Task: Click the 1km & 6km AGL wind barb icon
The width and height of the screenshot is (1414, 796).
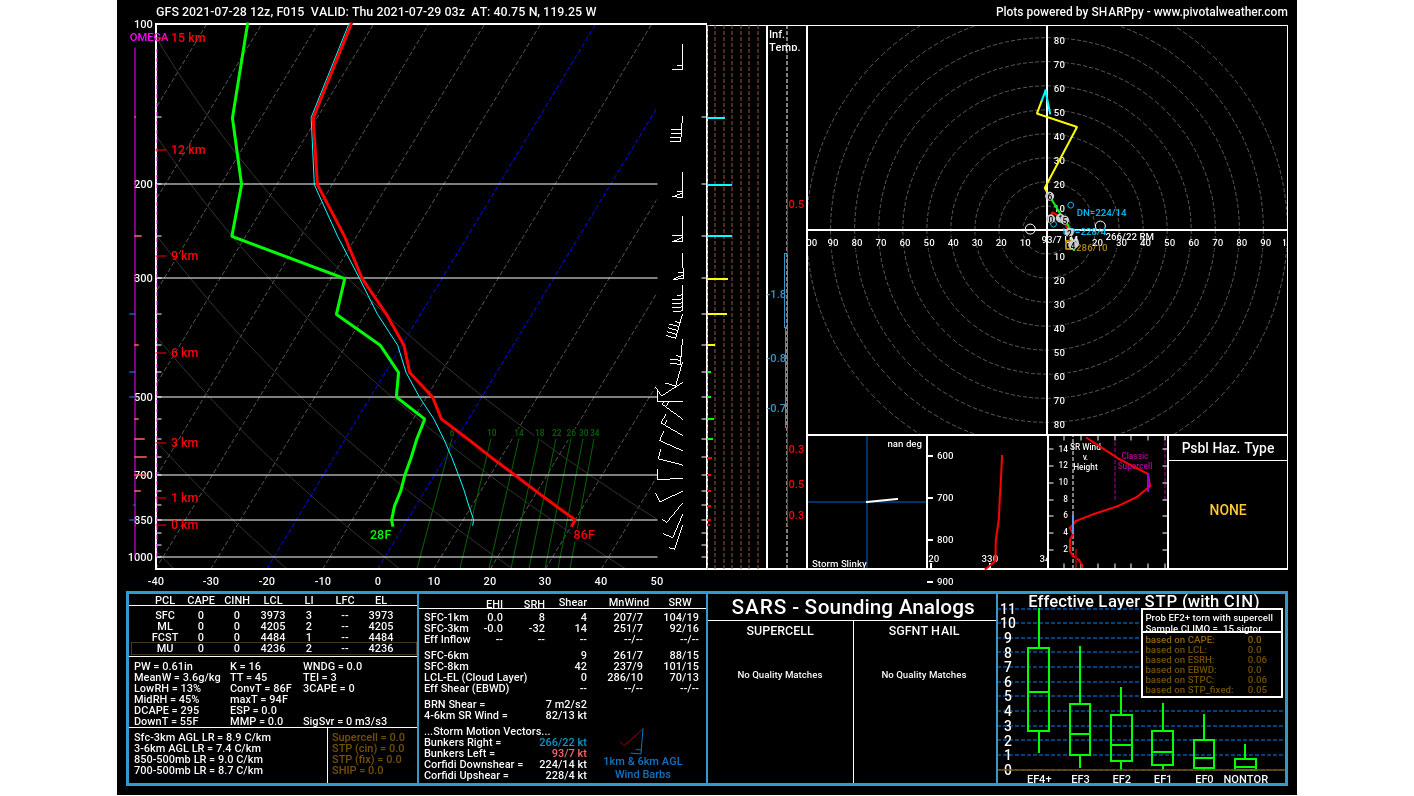Action: [x=632, y=741]
